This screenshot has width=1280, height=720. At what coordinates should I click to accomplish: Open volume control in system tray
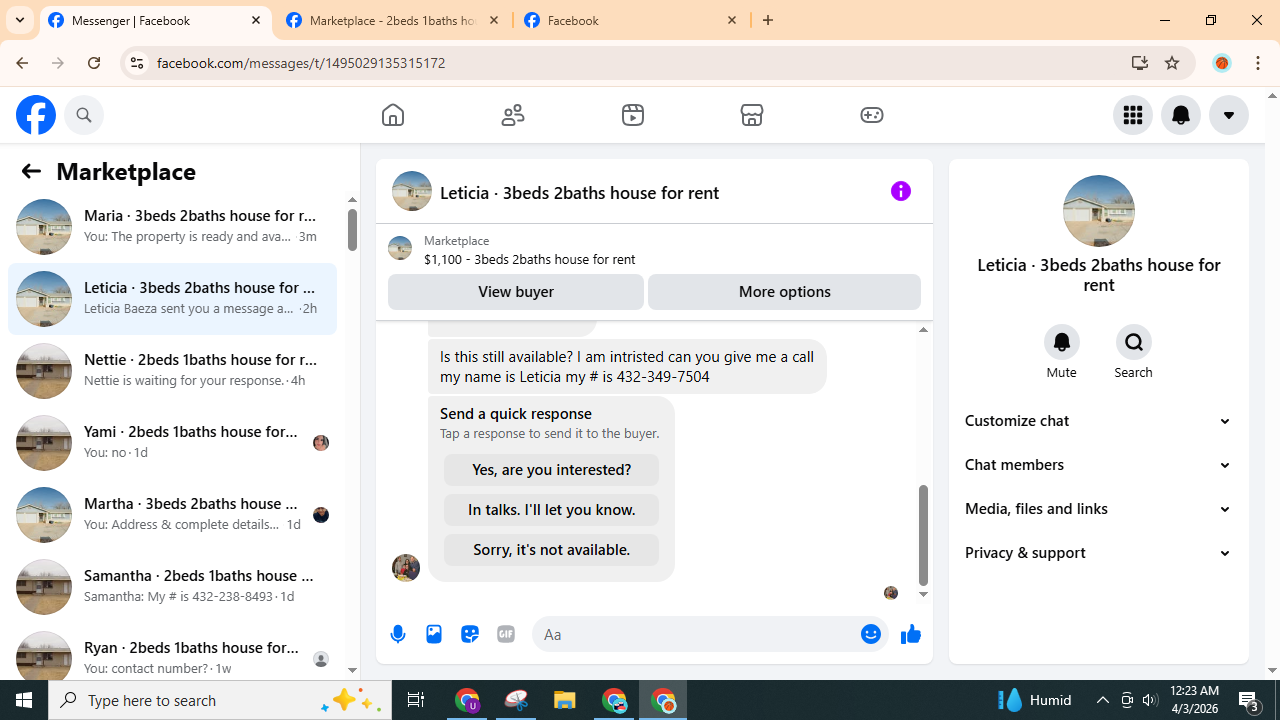(x=1150, y=700)
